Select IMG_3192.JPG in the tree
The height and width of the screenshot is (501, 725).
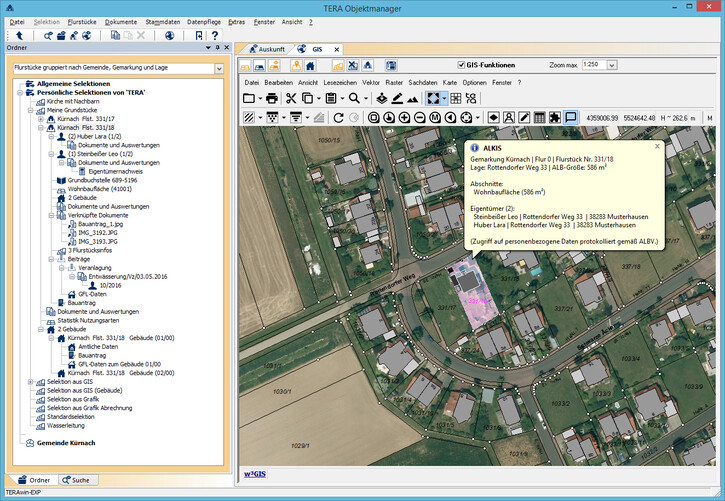click(97, 233)
